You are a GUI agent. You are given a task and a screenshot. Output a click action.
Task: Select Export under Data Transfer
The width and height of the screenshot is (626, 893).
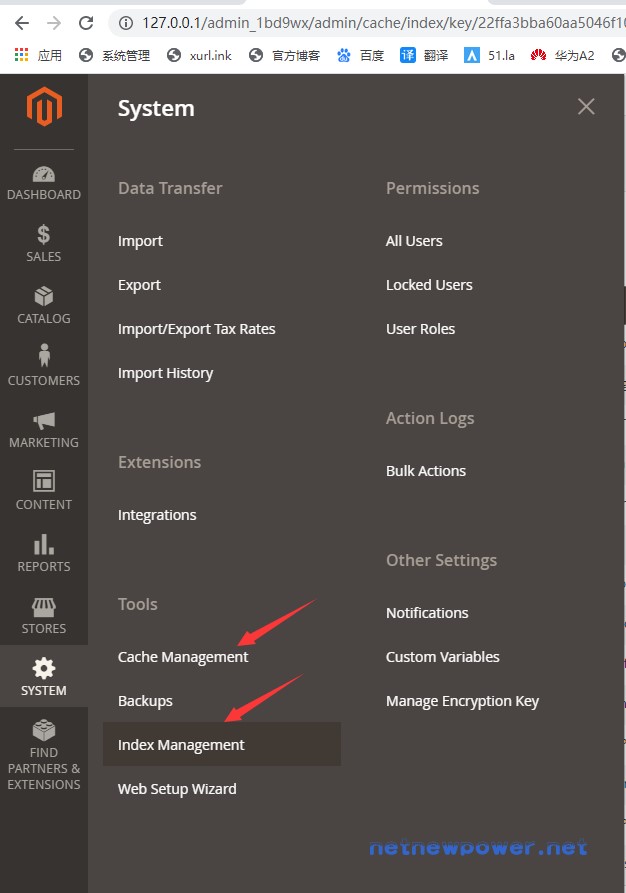point(139,285)
